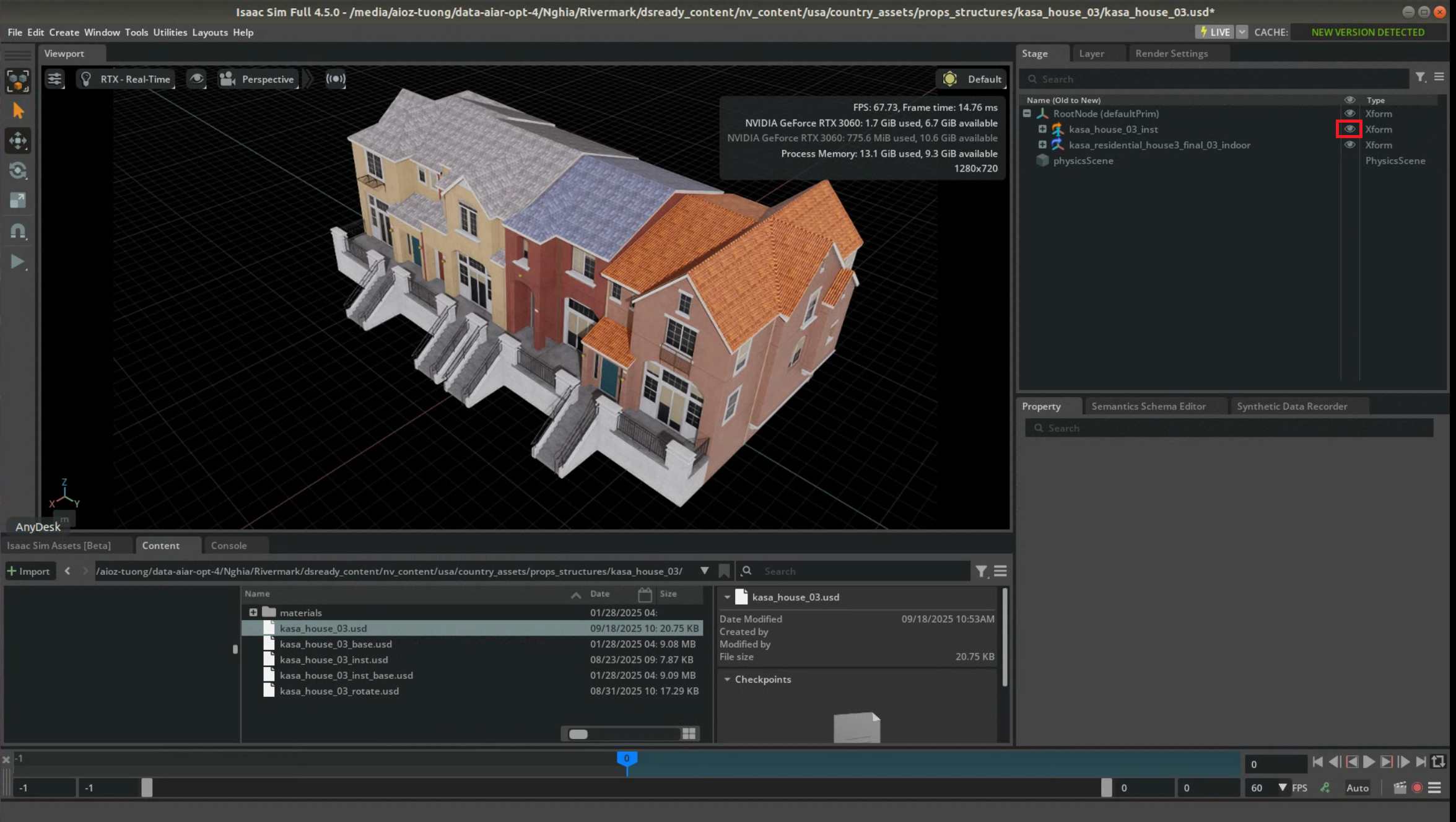This screenshot has width=1456, height=822.
Task: Hide kasa_residential_house3_final_03_indoor prim
Action: (1349, 145)
